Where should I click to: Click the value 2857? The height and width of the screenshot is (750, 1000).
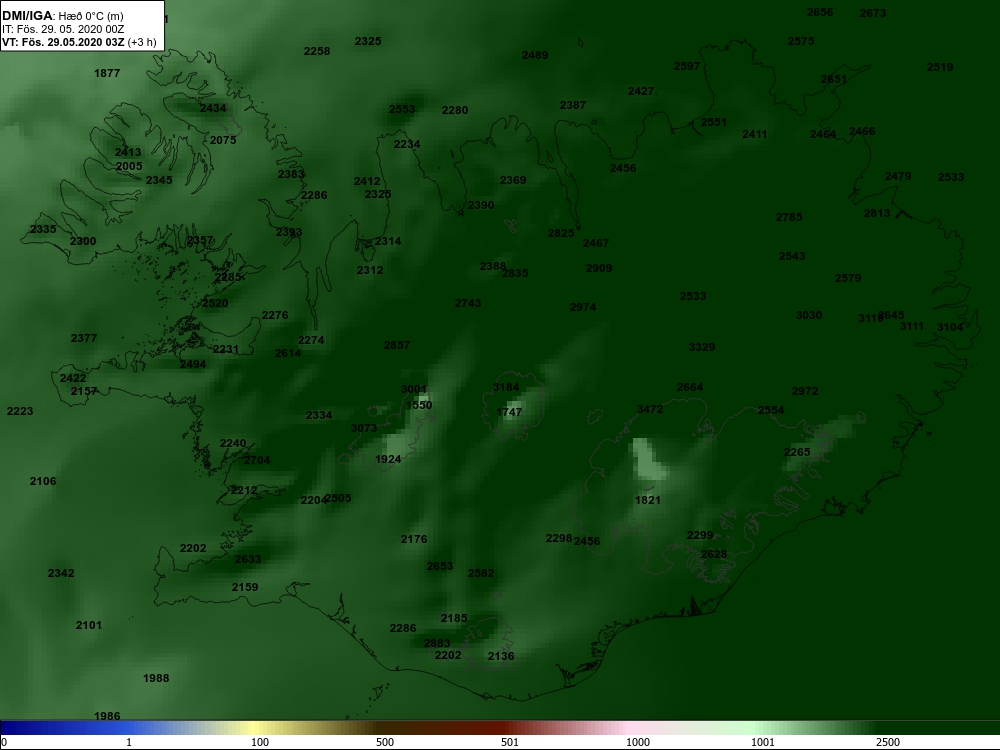tap(397, 346)
